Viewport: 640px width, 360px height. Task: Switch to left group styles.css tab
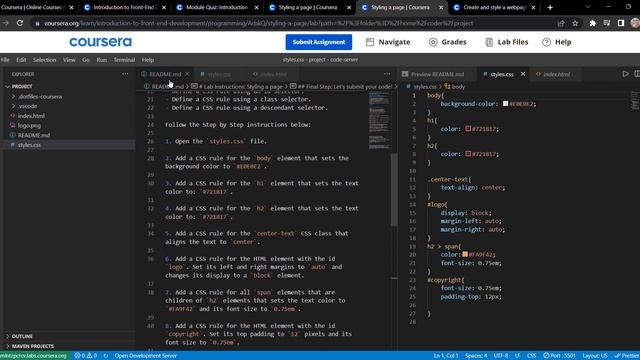(x=219, y=74)
